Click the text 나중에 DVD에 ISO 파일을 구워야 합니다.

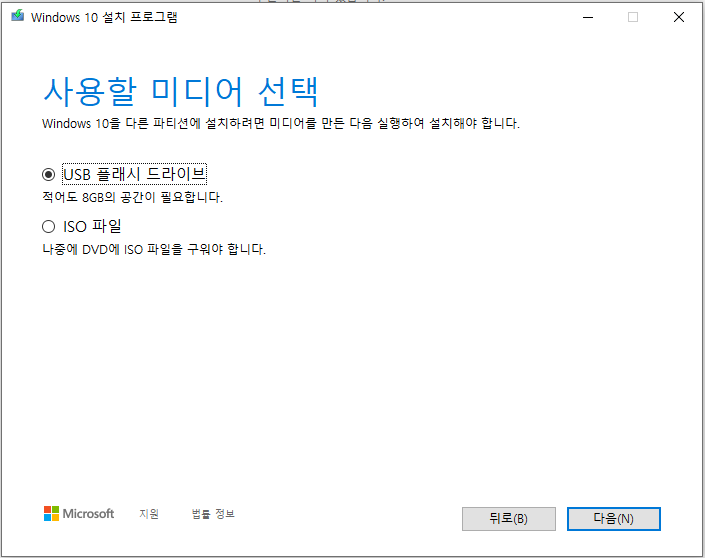(x=154, y=249)
